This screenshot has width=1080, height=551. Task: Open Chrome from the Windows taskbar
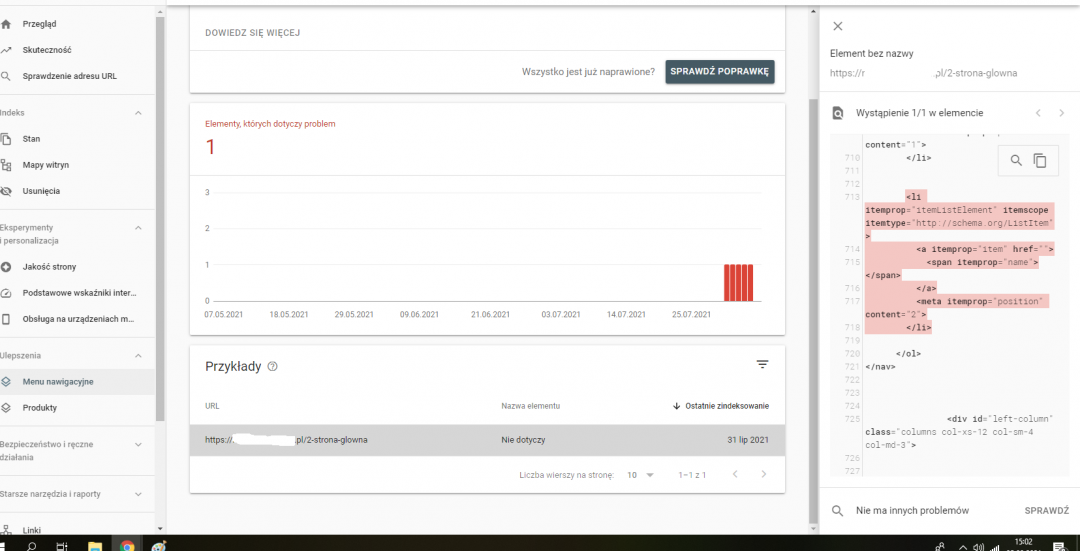(127, 546)
